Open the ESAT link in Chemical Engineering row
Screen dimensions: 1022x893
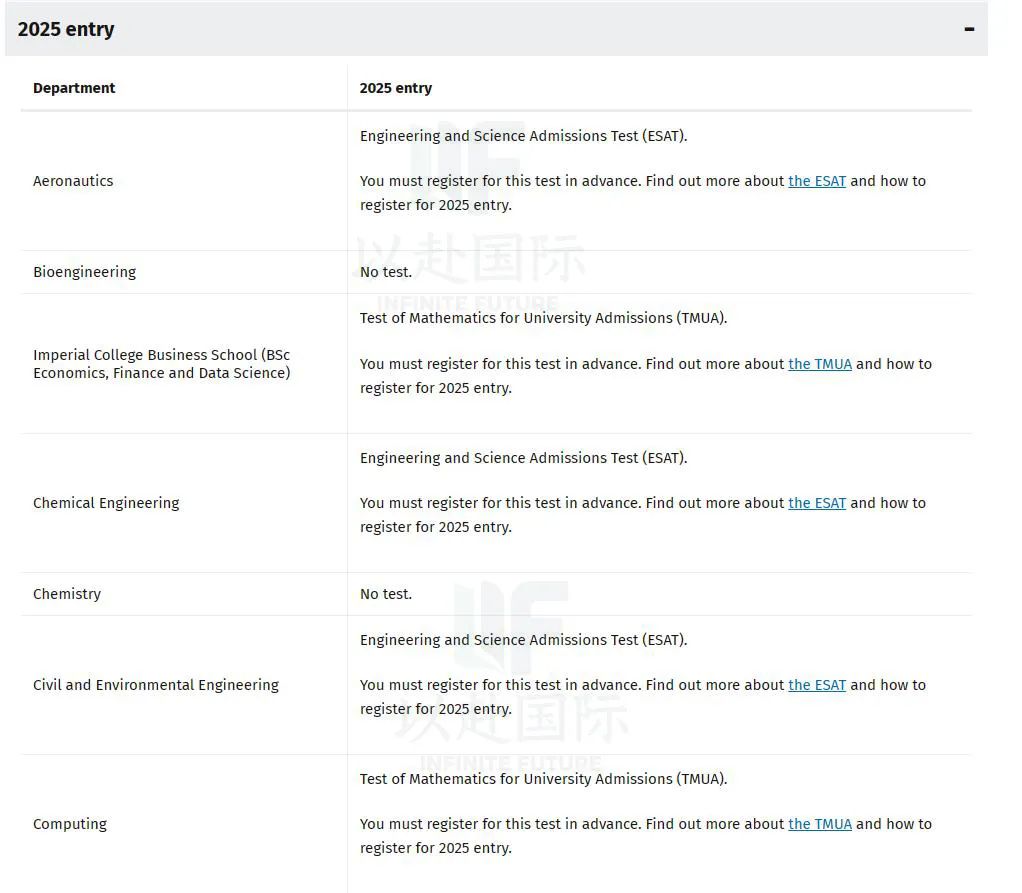pos(817,503)
